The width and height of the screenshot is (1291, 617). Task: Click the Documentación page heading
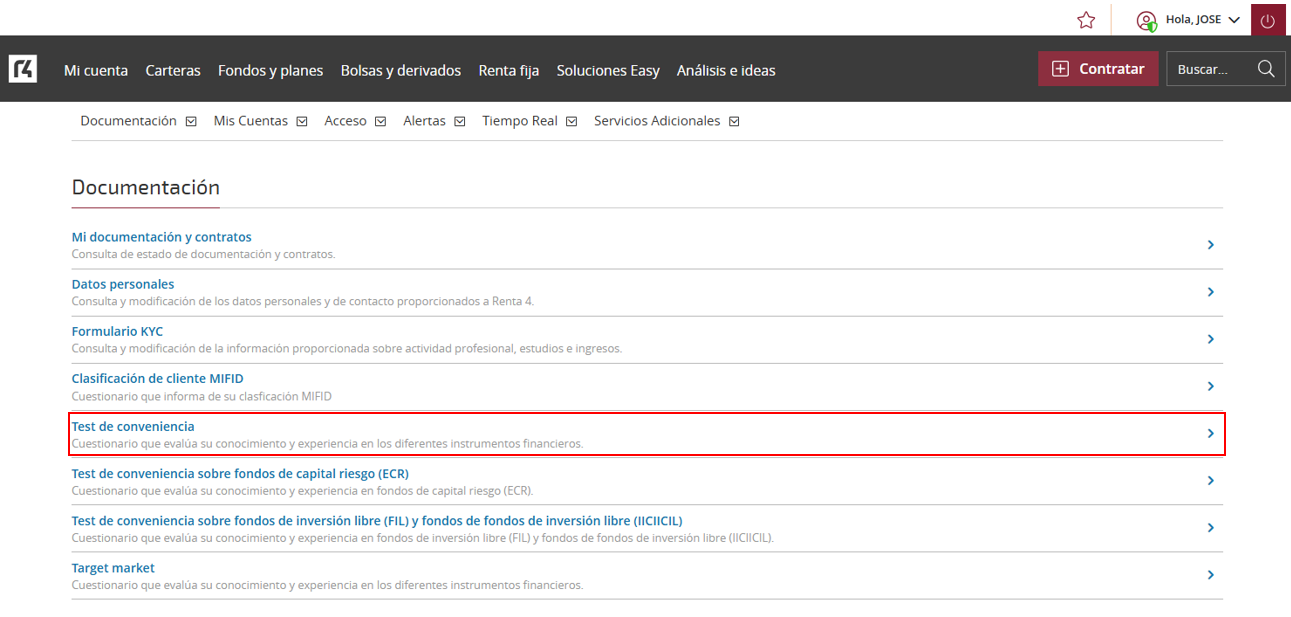tap(146, 188)
